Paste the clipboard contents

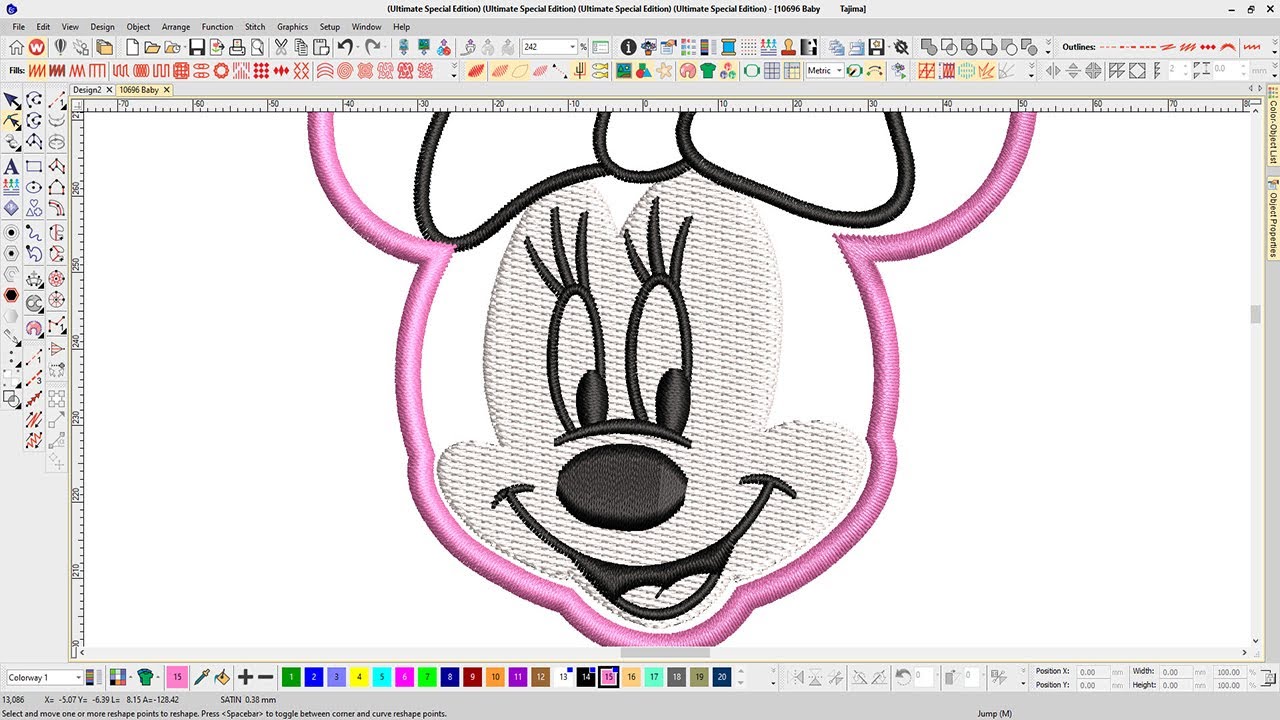[321, 47]
